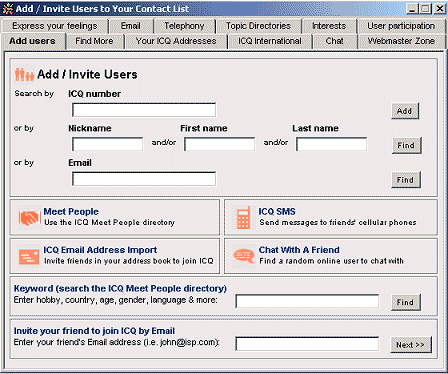Click Find next to the Keyword field
The width and height of the screenshot is (448, 374).
(x=406, y=302)
